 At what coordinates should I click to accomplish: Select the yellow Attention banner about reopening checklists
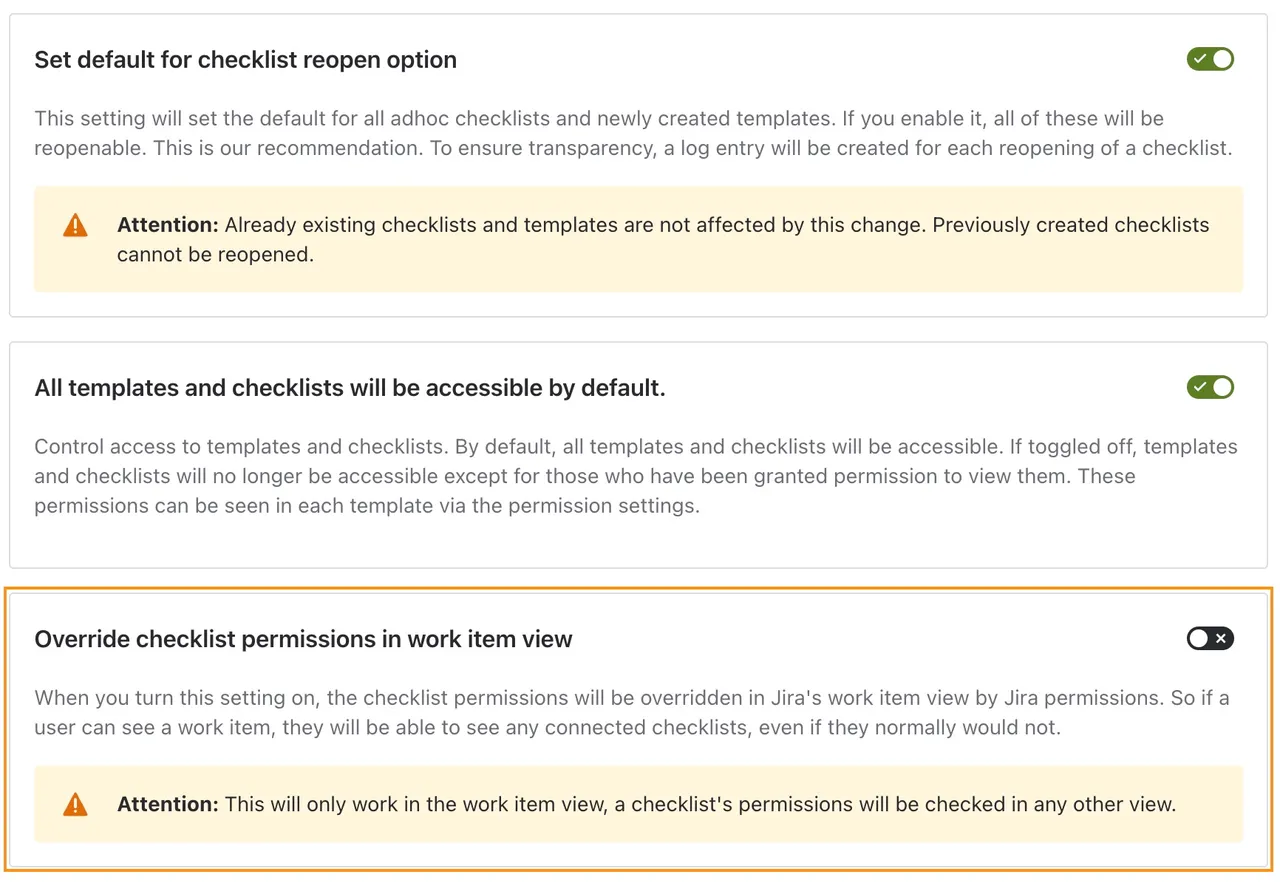638,239
